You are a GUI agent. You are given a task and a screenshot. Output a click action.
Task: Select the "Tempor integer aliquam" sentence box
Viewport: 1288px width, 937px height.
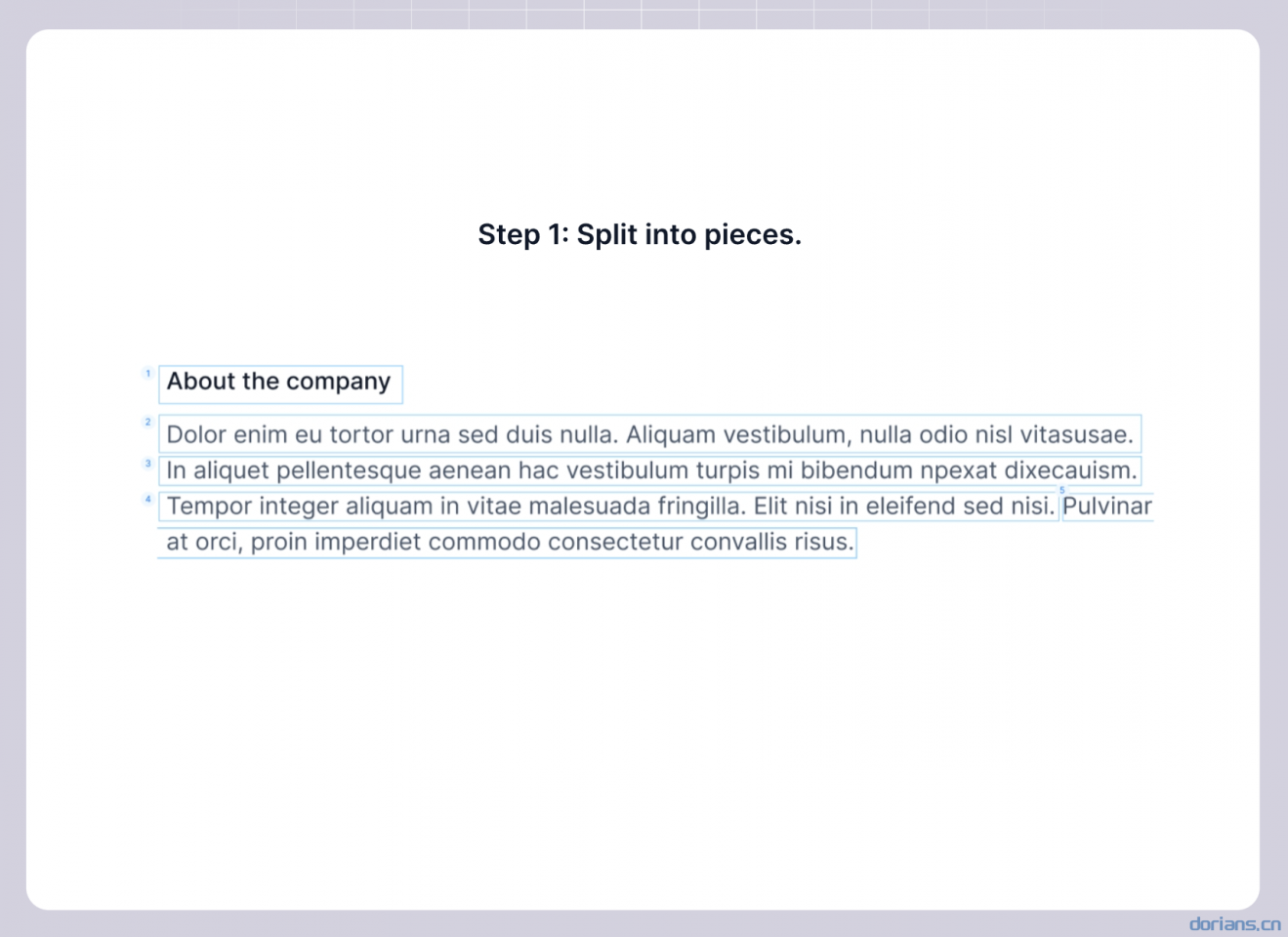(608, 507)
